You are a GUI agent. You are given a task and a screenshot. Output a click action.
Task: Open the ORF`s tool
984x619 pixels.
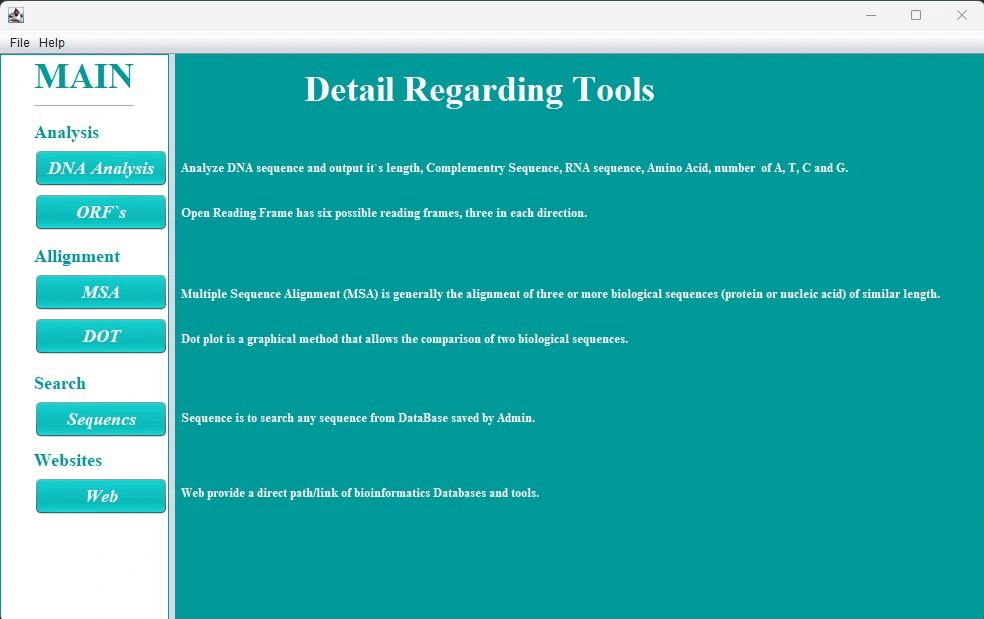pyautogui.click(x=101, y=212)
